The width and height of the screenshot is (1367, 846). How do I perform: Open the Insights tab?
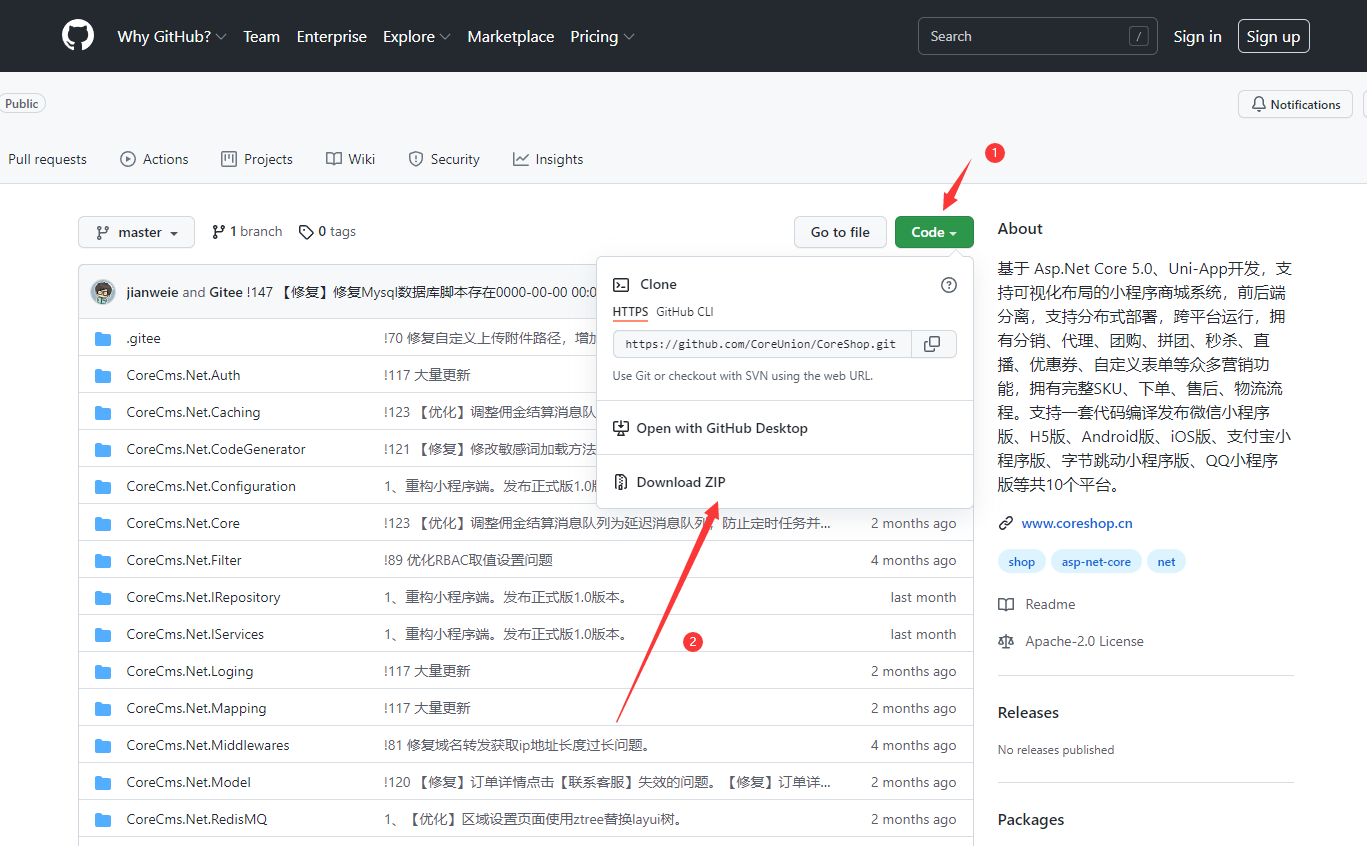click(x=548, y=159)
